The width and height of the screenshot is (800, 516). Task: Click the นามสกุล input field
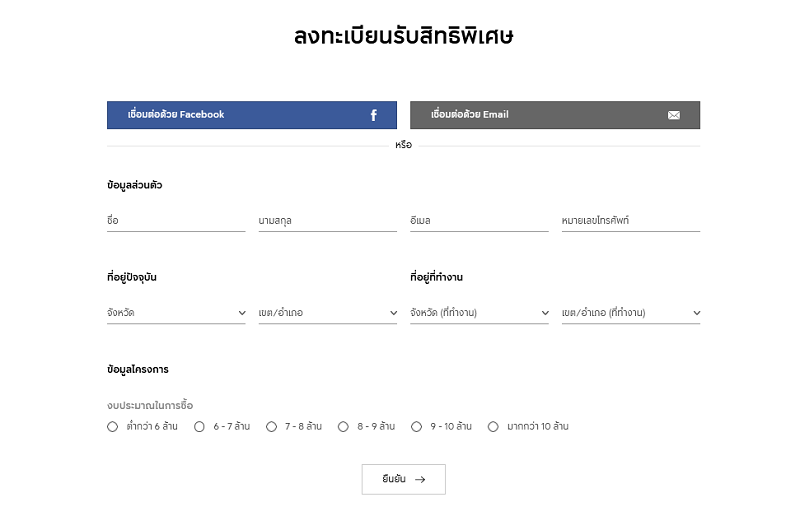(328, 220)
